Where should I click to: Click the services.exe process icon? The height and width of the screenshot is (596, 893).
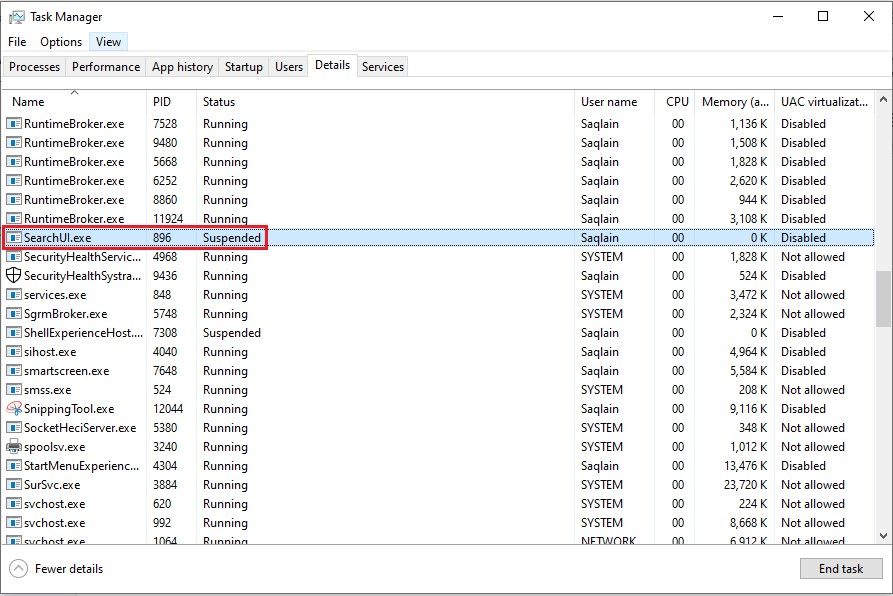[x=14, y=295]
